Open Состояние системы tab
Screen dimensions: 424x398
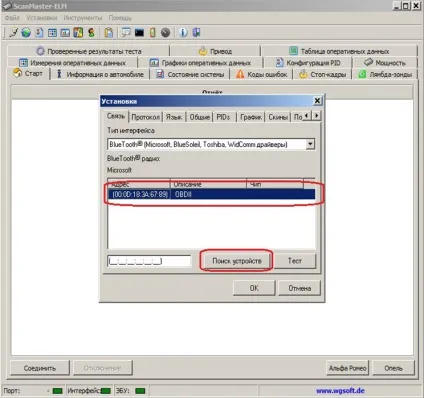190,74
